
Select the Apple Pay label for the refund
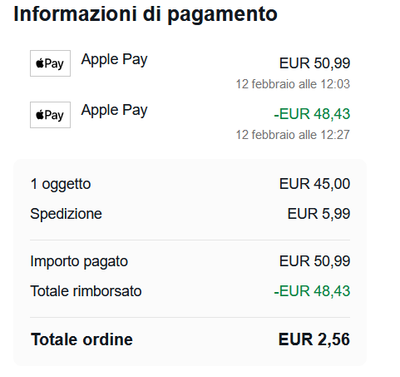point(114,111)
